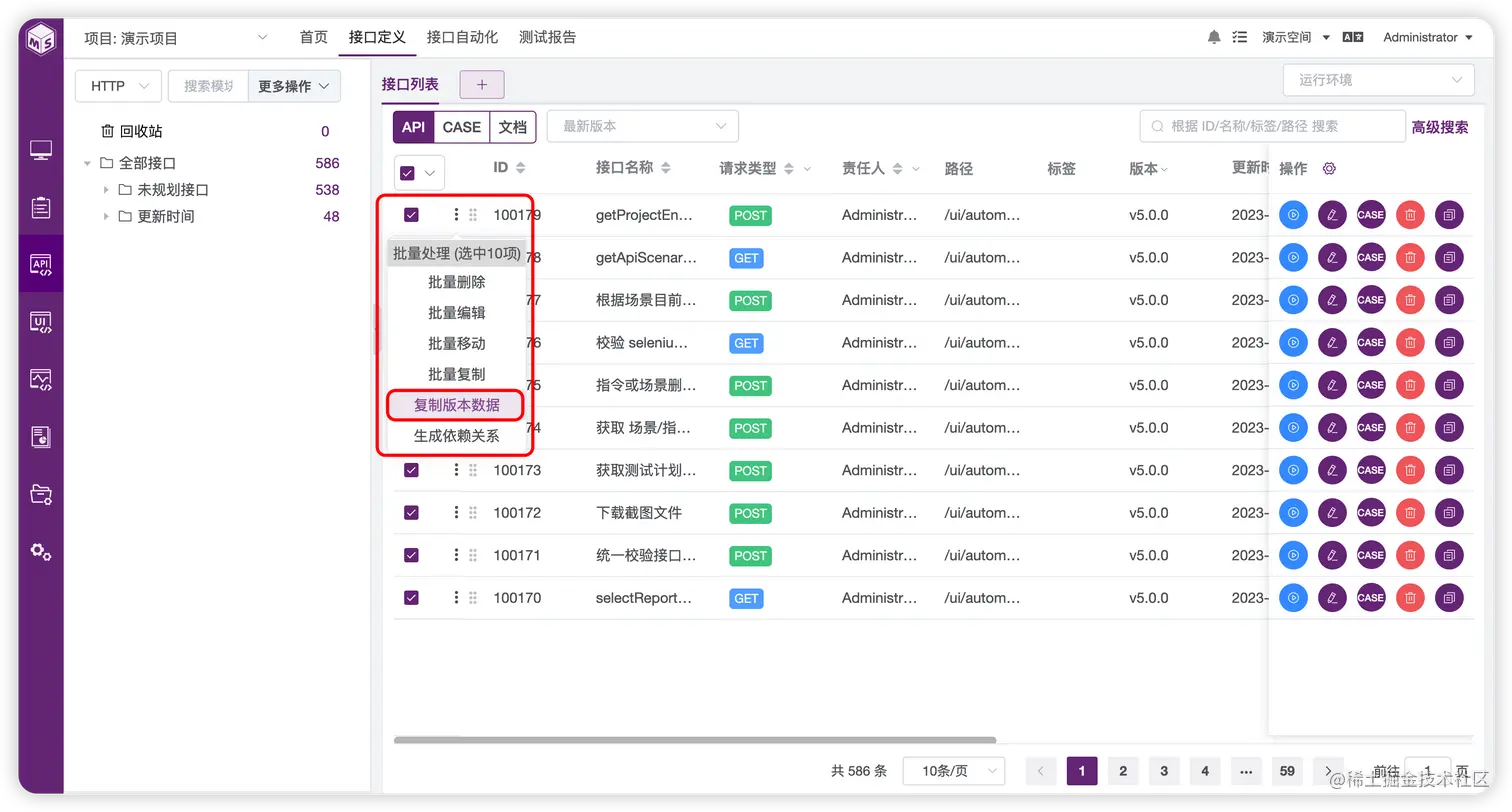This screenshot has height=812, width=1512.
Task: Open the table column settings gear icon
Action: 1328,168
